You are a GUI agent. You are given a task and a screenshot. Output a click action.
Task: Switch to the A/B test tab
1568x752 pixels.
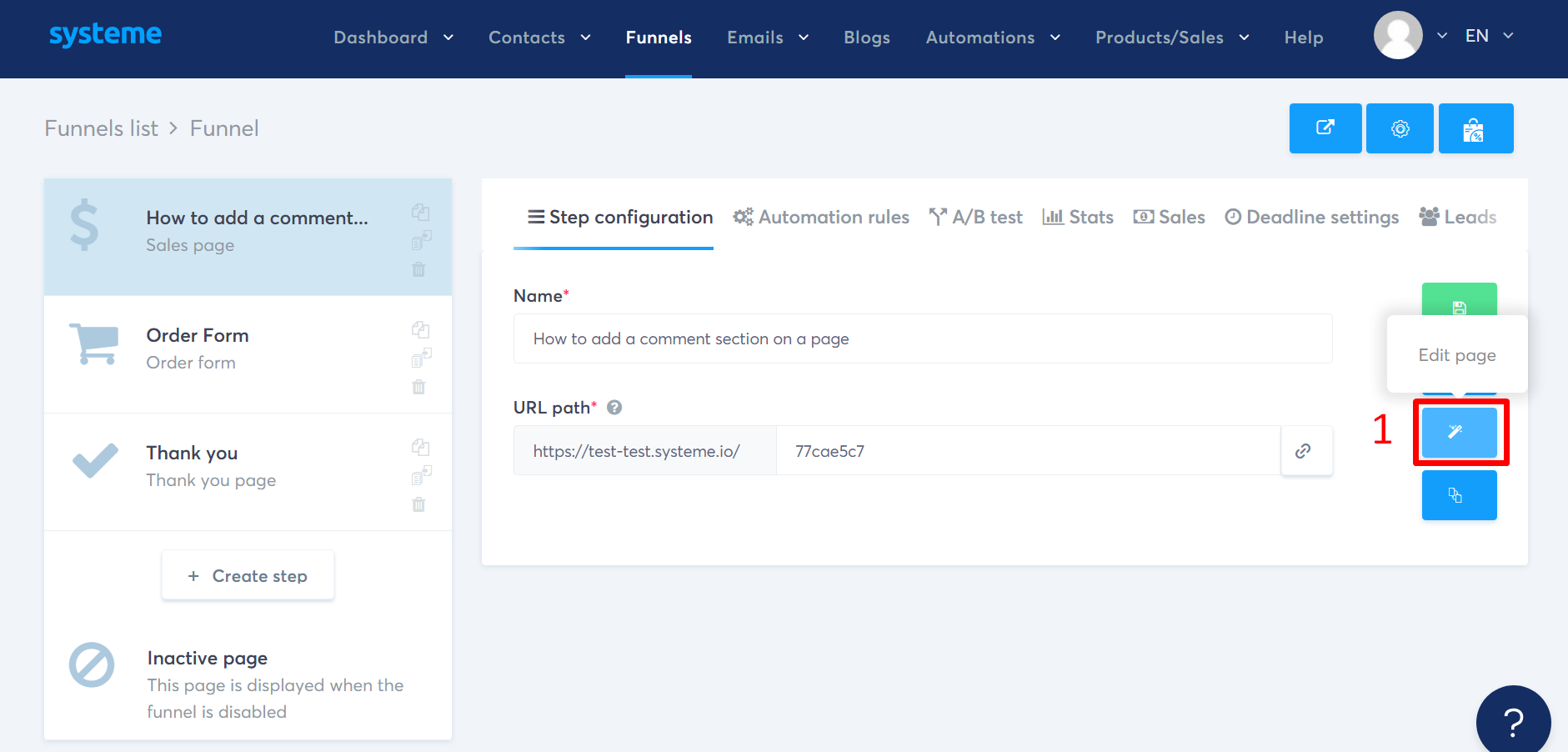pyautogui.click(x=975, y=217)
